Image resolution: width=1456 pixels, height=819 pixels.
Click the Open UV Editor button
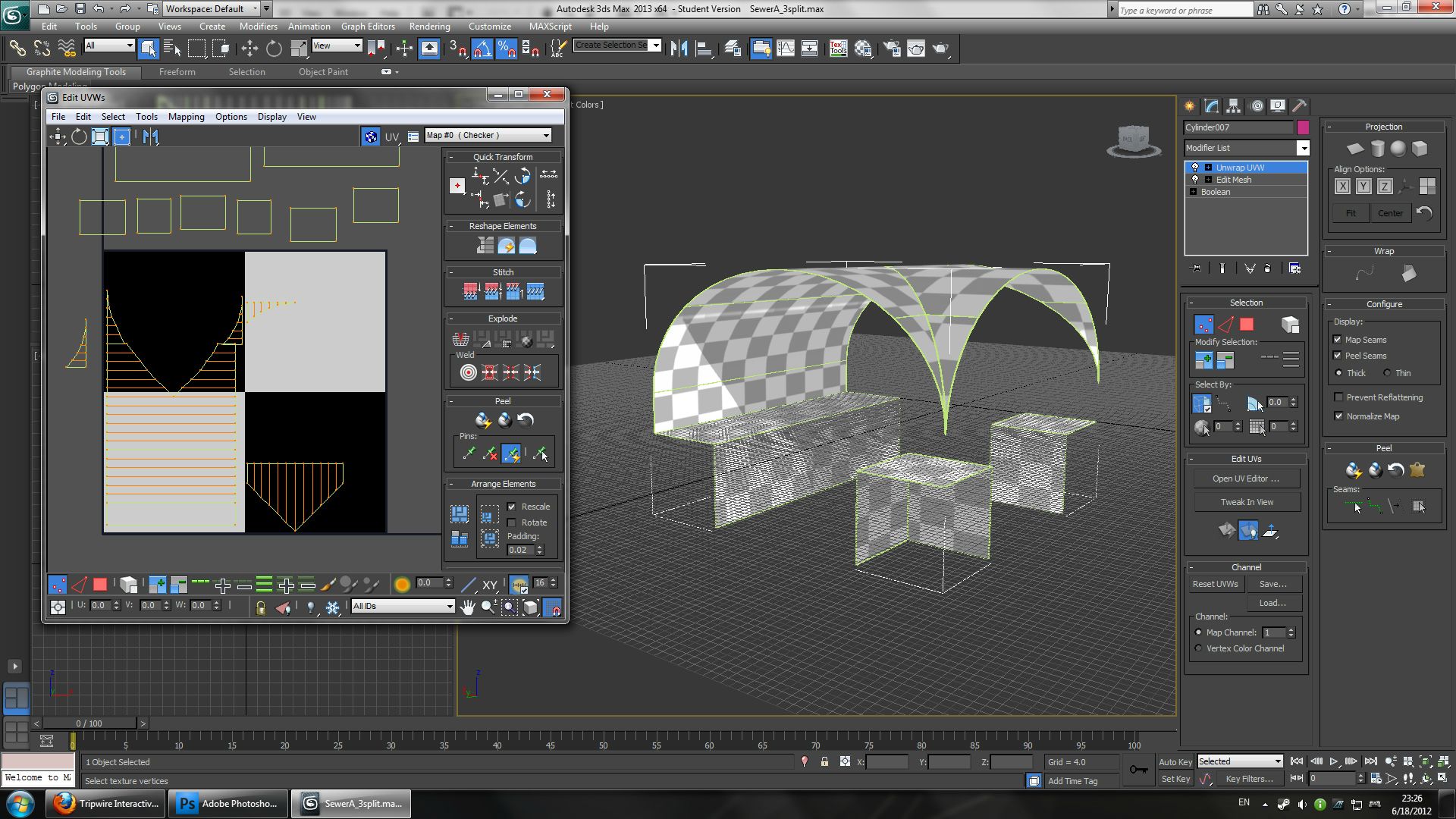pyautogui.click(x=1245, y=479)
